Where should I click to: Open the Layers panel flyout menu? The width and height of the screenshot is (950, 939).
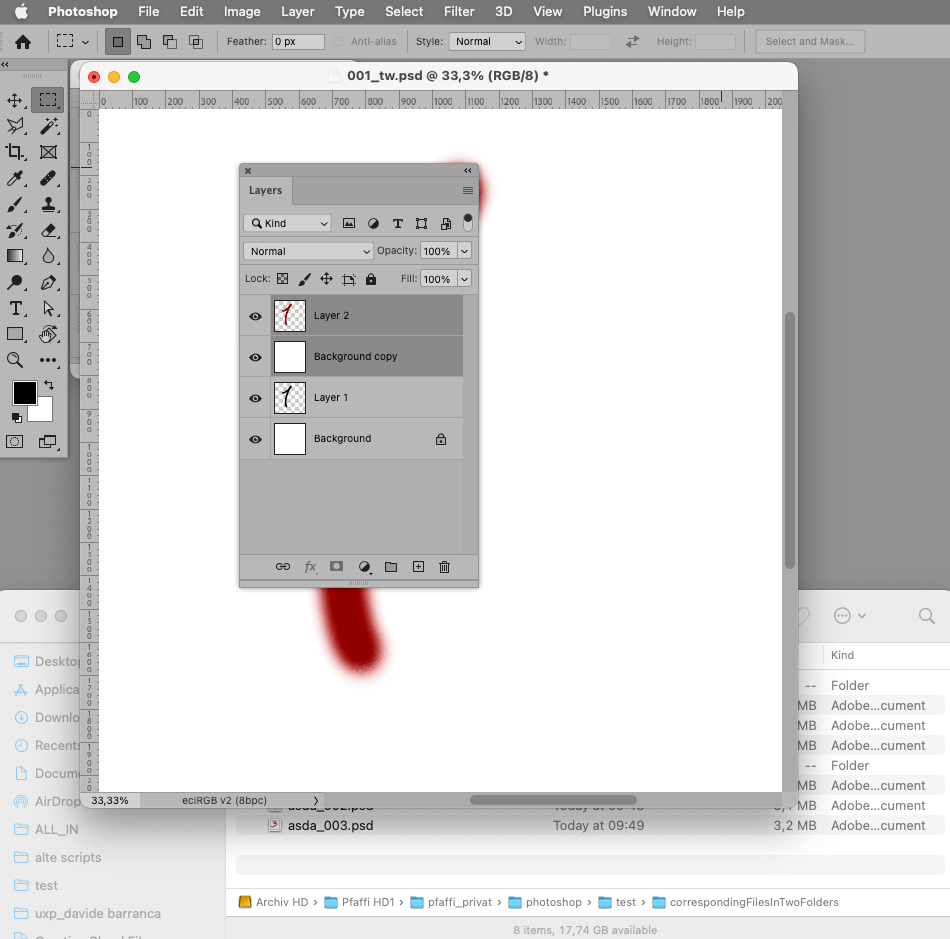[468, 190]
